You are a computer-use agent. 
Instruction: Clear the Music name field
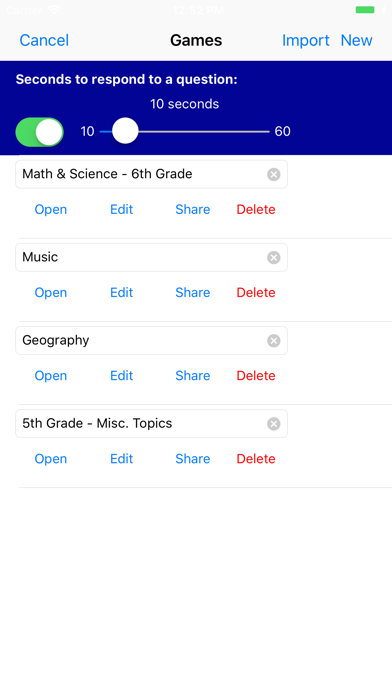[273, 257]
